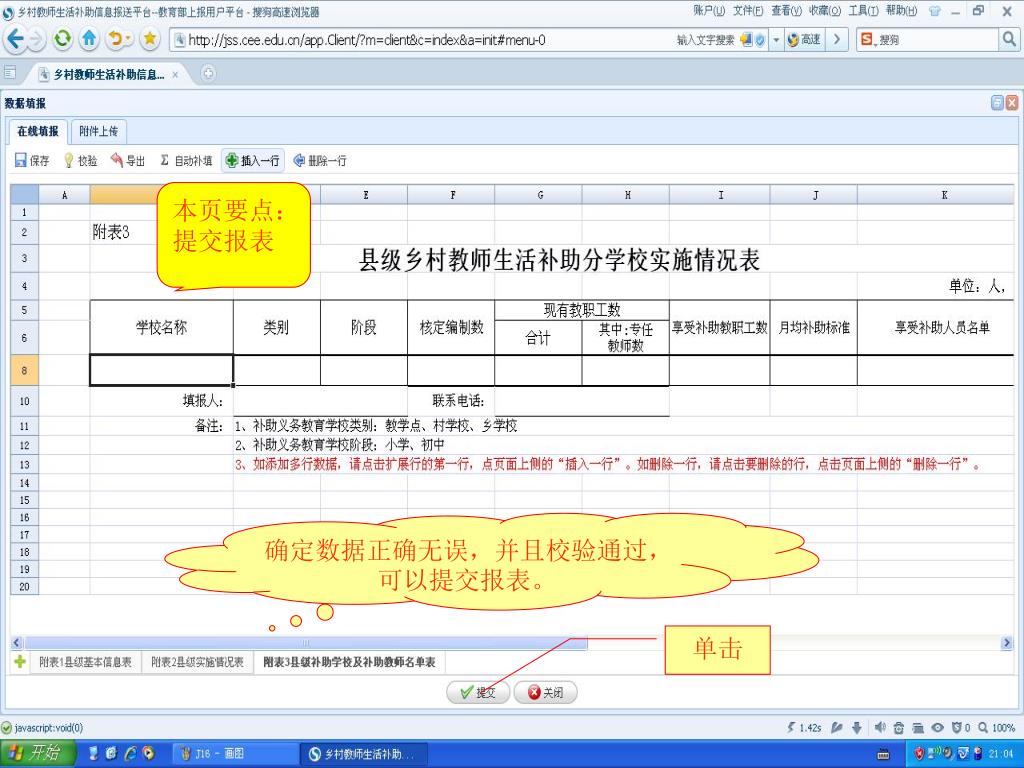Select column E header
Viewport: 1024px width, 768px height.
(x=364, y=195)
